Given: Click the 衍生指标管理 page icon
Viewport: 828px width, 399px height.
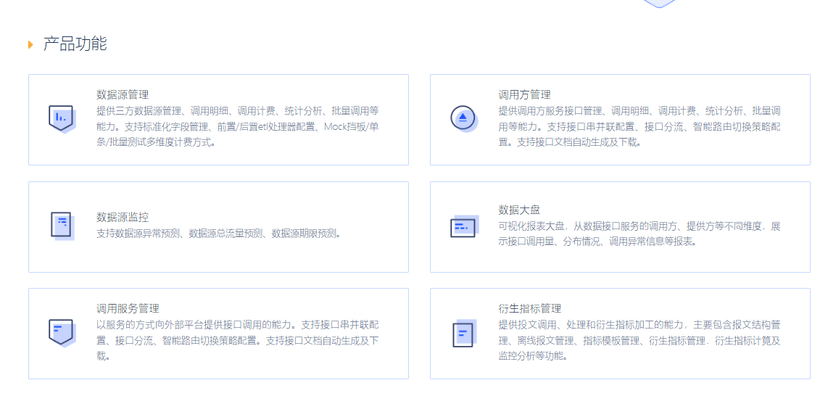Looking at the screenshot, I should pyautogui.click(x=464, y=334).
